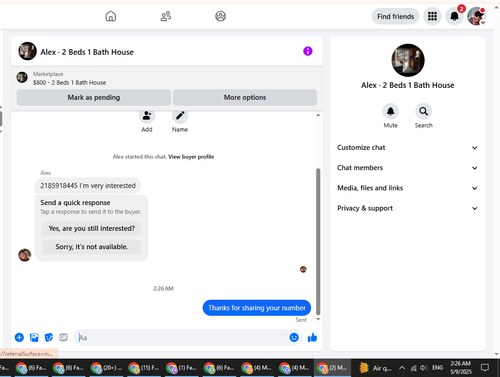Click Alex's avatar beside quick response
Viewport: 500px width, 377px height.
pyautogui.click(x=25, y=255)
